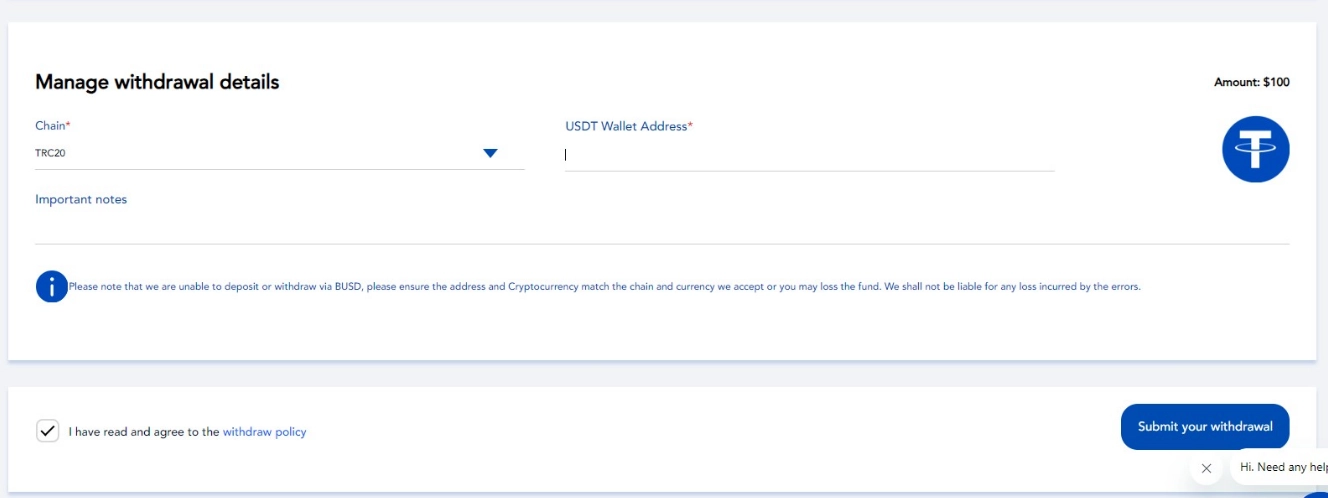This screenshot has height=498, width=1328.
Task: Click the red asterisk next to Chain
Action: click(x=68, y=125)
